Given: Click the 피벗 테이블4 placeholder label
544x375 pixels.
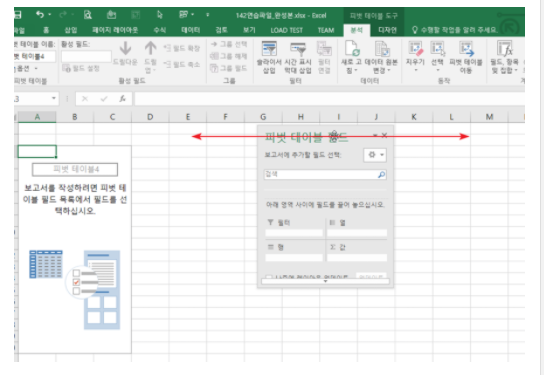Looking at the screenshot, I should click(x=75, y=169).
